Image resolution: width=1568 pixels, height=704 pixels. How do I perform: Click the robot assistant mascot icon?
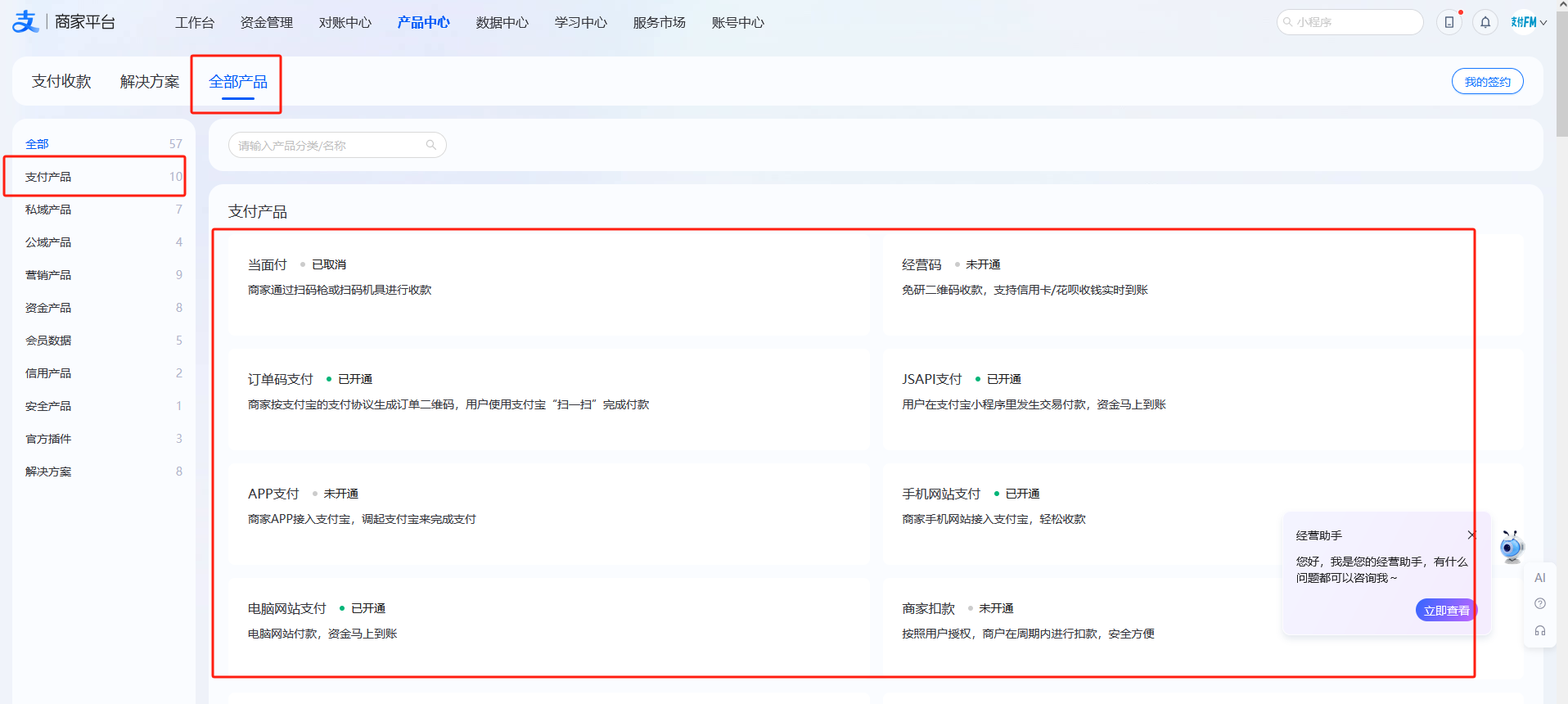tap(1512, 546)
